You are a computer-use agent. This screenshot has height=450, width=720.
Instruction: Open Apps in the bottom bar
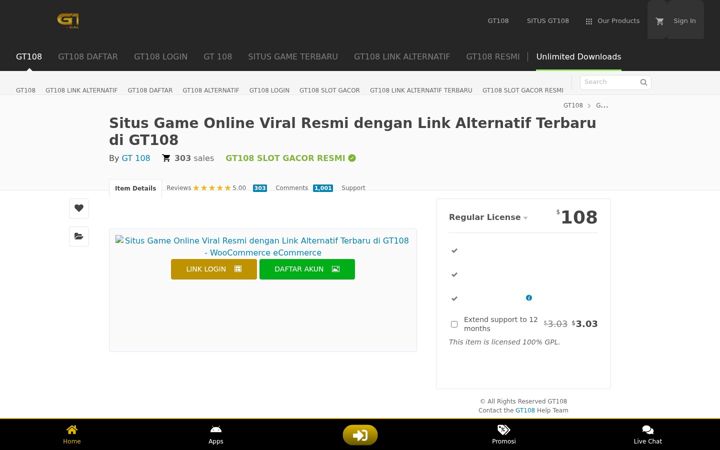216,434
